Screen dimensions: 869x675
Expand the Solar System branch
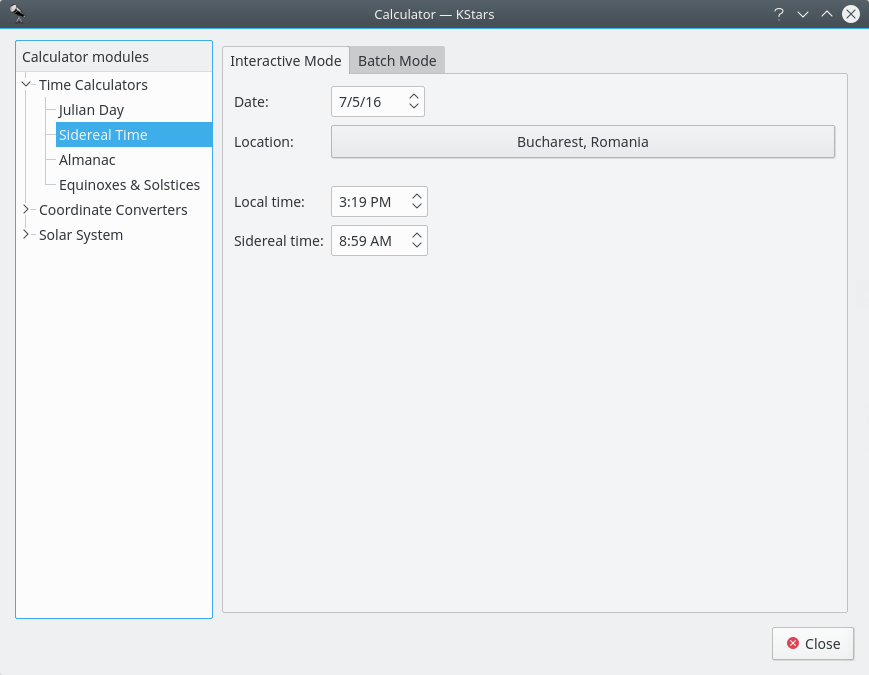[x=26, y=235]
